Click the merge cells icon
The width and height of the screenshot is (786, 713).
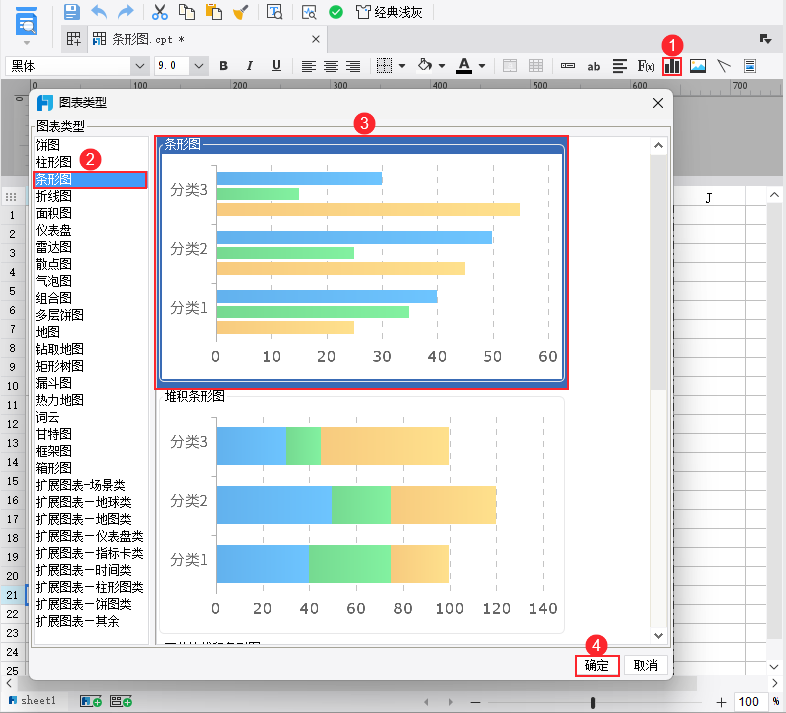pyautogui.click(x=510, y=66)
